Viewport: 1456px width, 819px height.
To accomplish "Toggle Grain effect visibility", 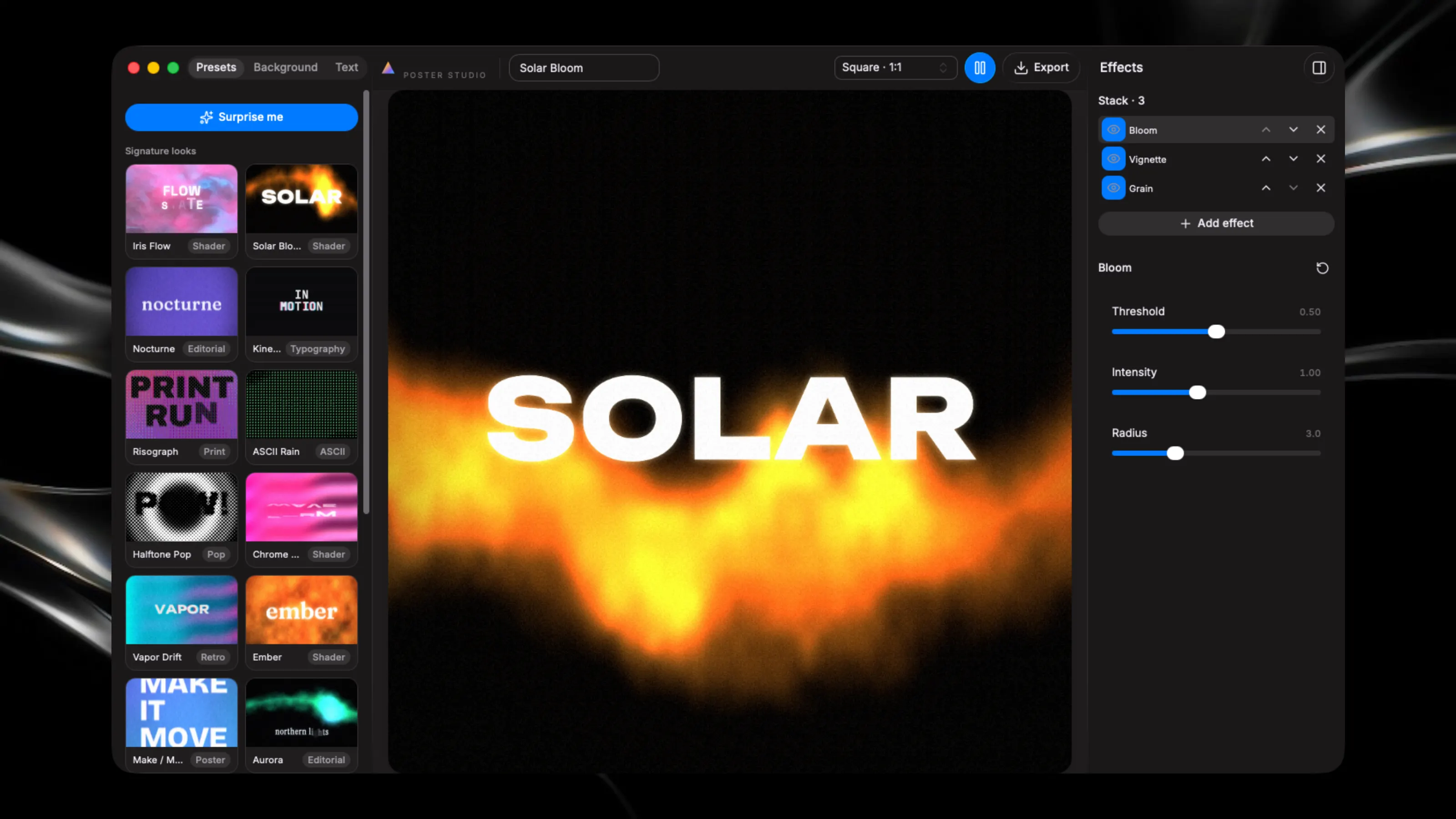I will coord(1113,188).
